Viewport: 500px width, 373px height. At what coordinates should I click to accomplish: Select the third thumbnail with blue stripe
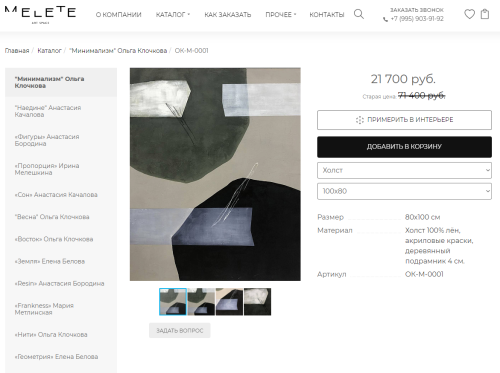[229, 302]
